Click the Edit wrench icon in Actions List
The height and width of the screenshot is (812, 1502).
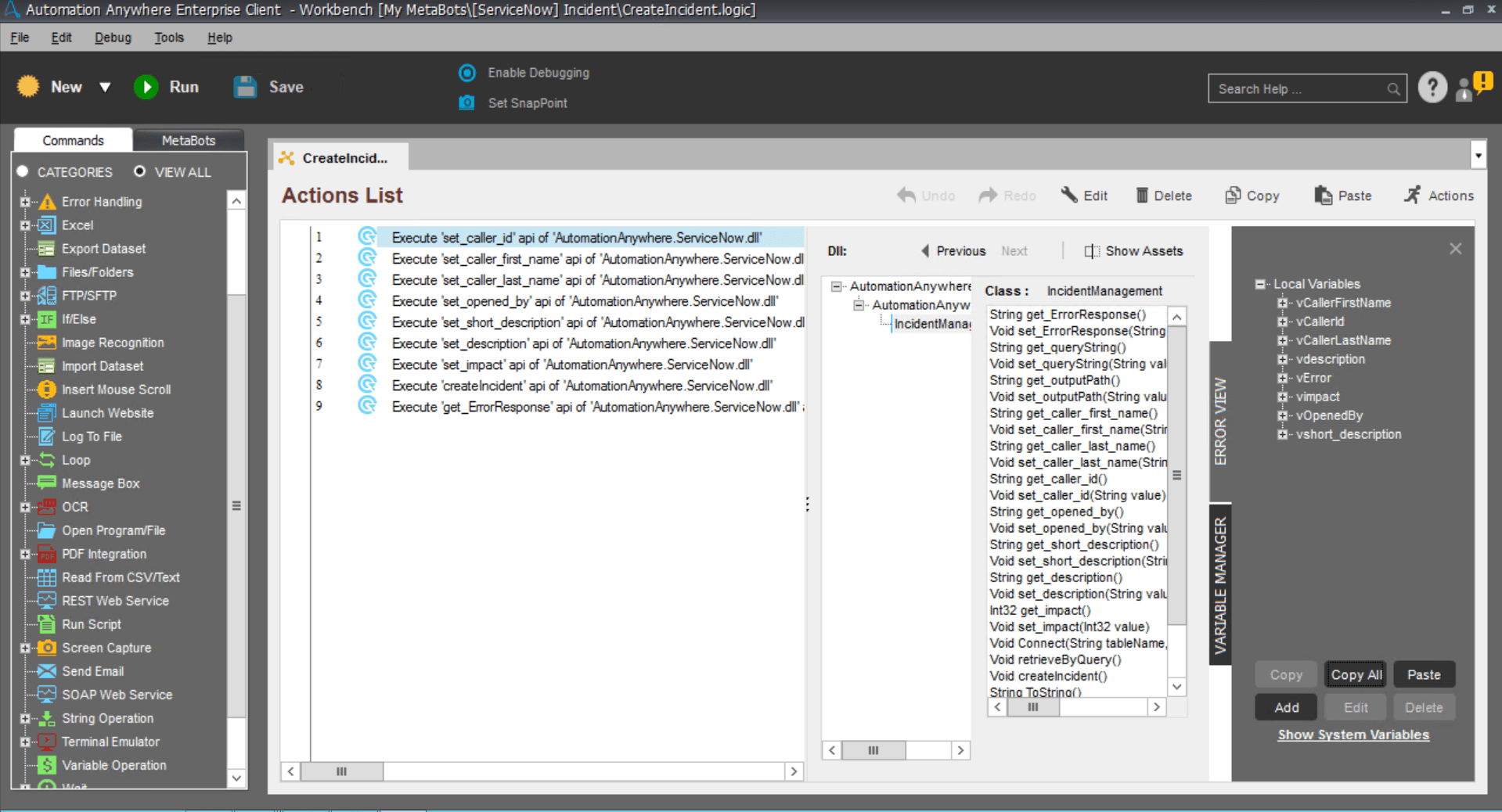[x=1069, y=195]
